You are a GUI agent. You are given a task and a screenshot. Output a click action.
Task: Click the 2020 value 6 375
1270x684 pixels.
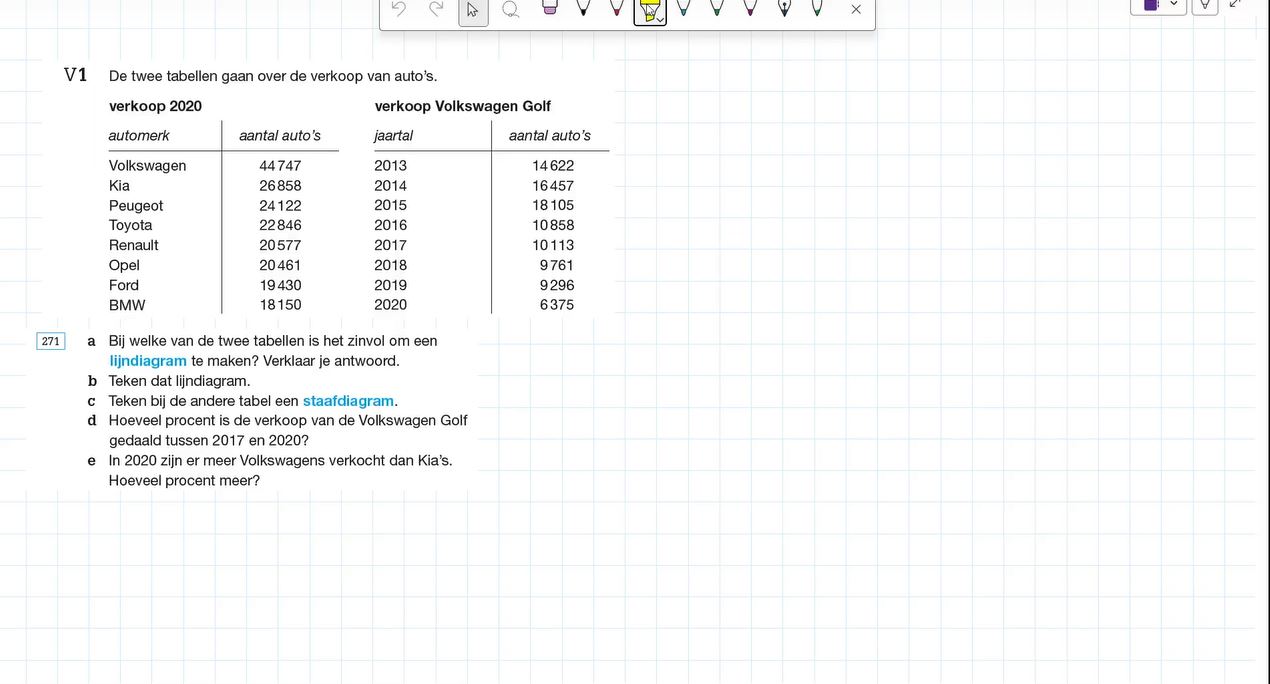coord(557,305)
